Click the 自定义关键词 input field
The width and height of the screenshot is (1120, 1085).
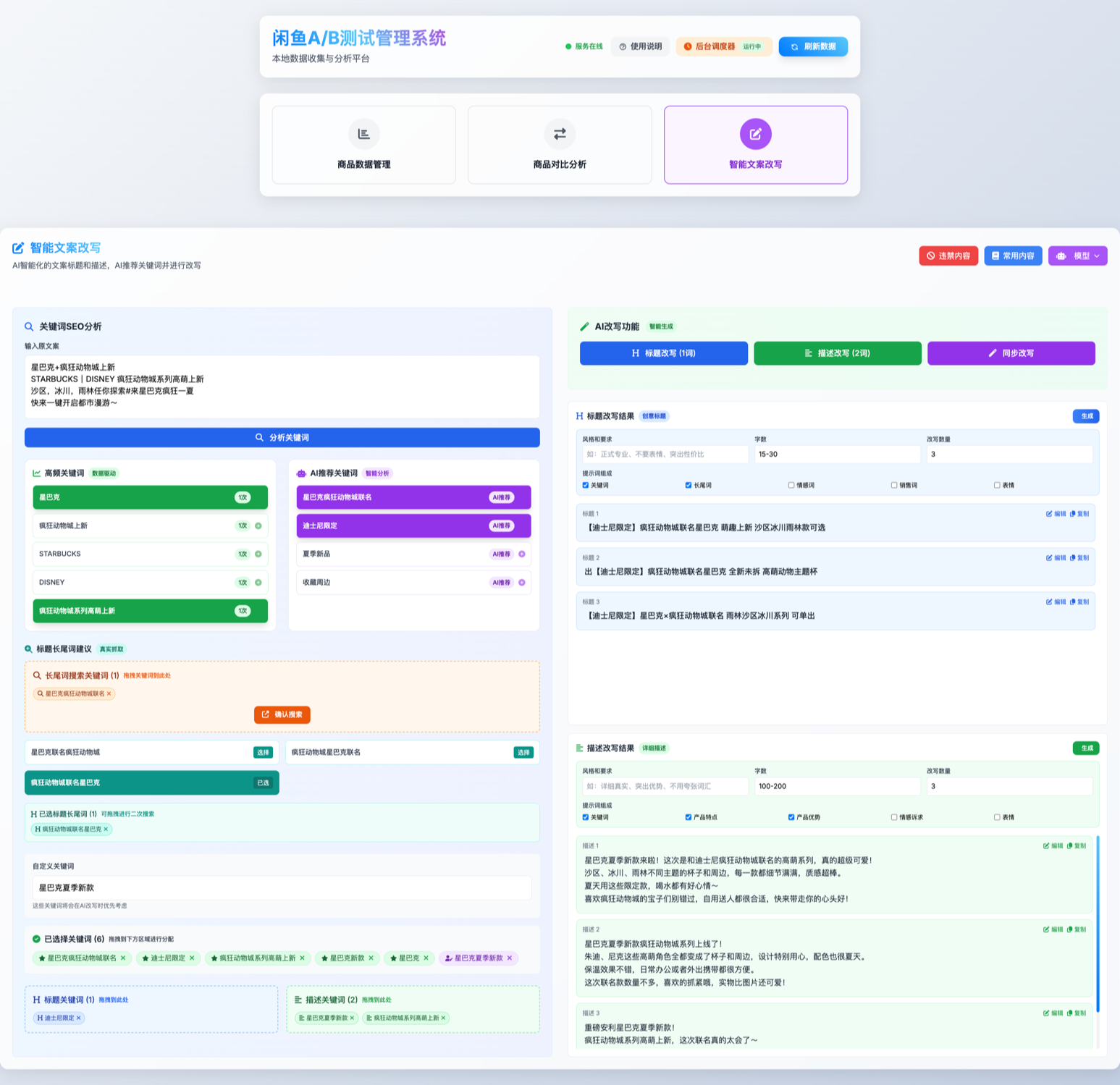[x=282, y=888]
